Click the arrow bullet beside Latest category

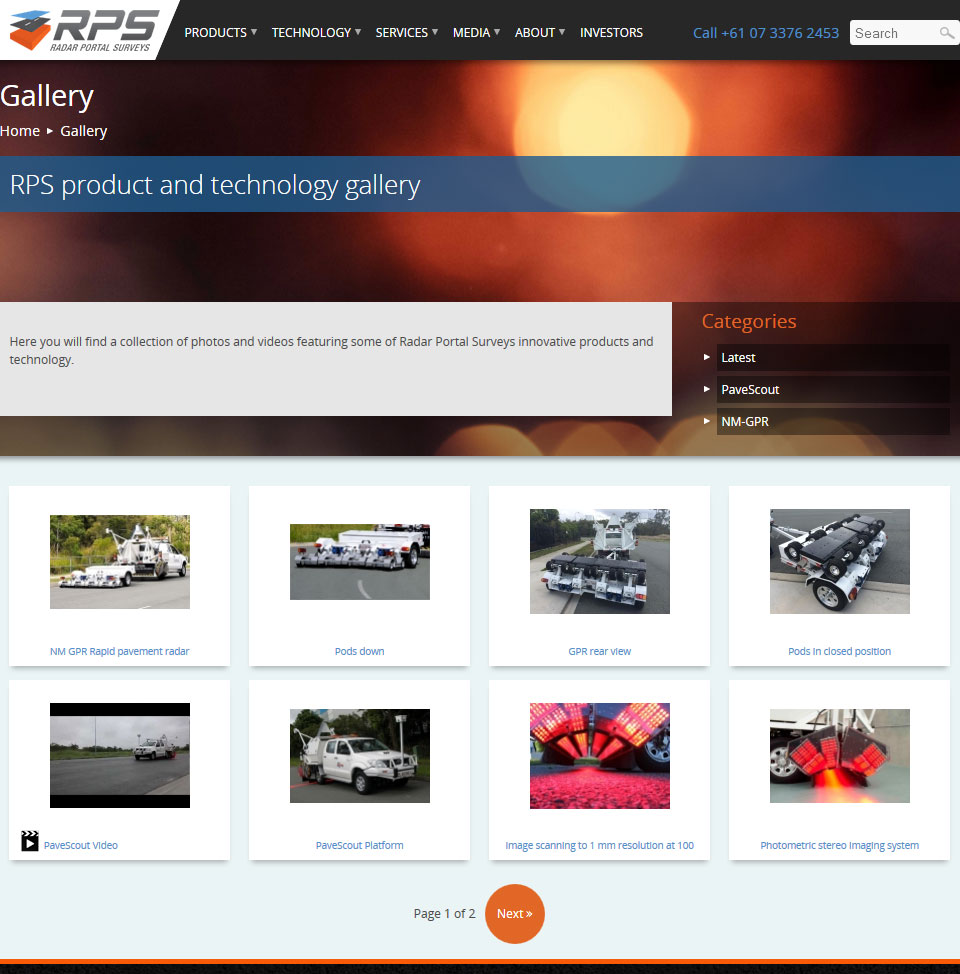[x=706, y=357]
